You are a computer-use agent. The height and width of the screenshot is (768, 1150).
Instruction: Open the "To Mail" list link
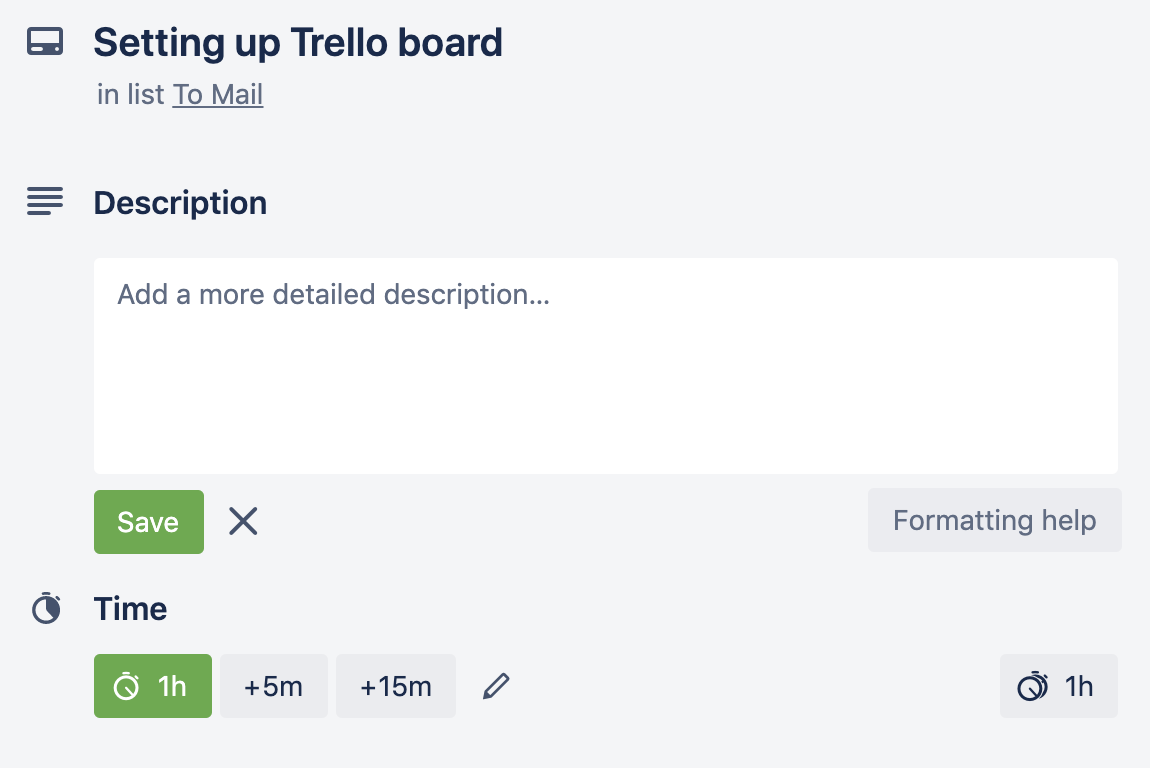pyautogui.click(x=217, y=95)
